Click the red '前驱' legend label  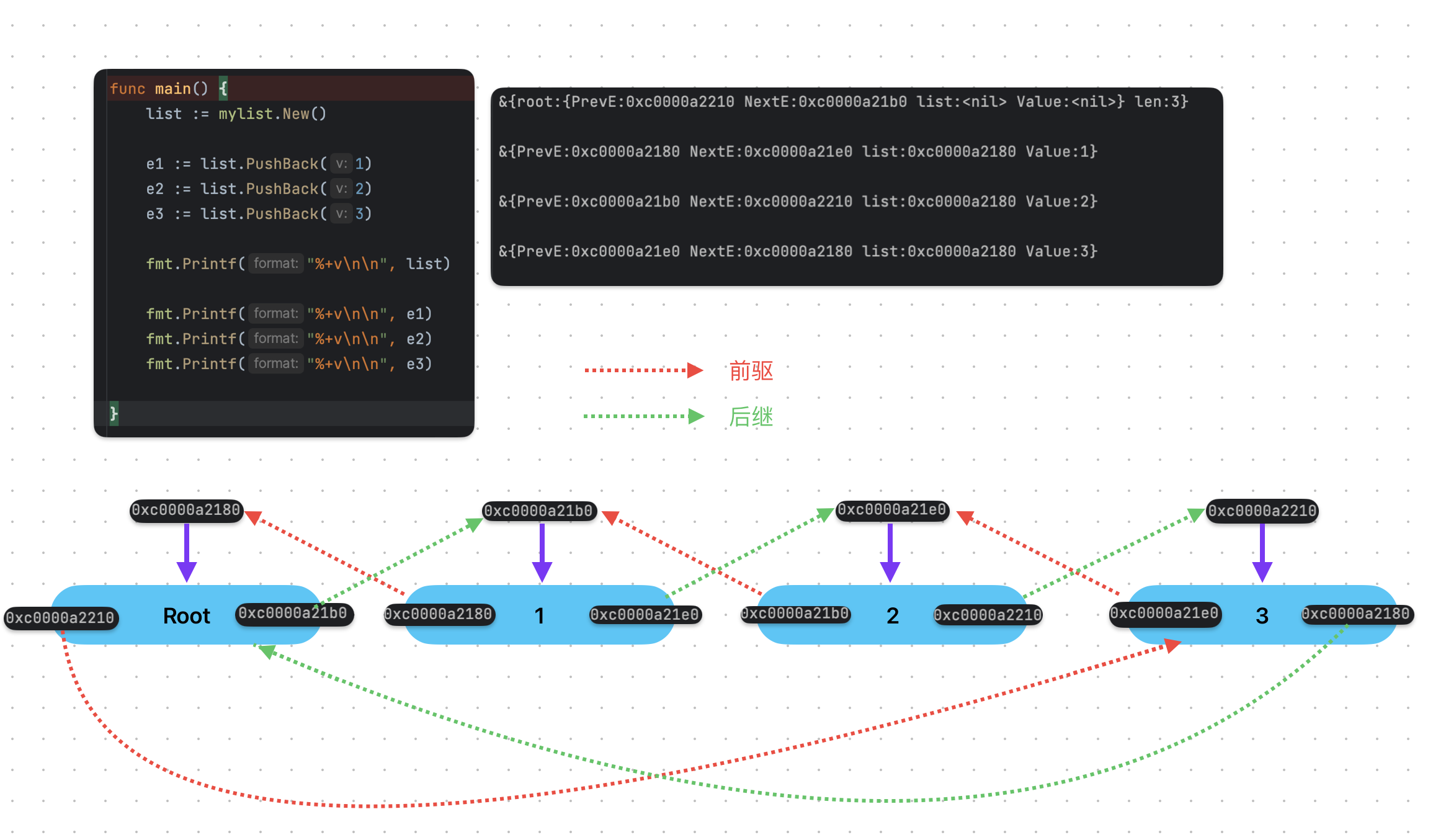751,371
